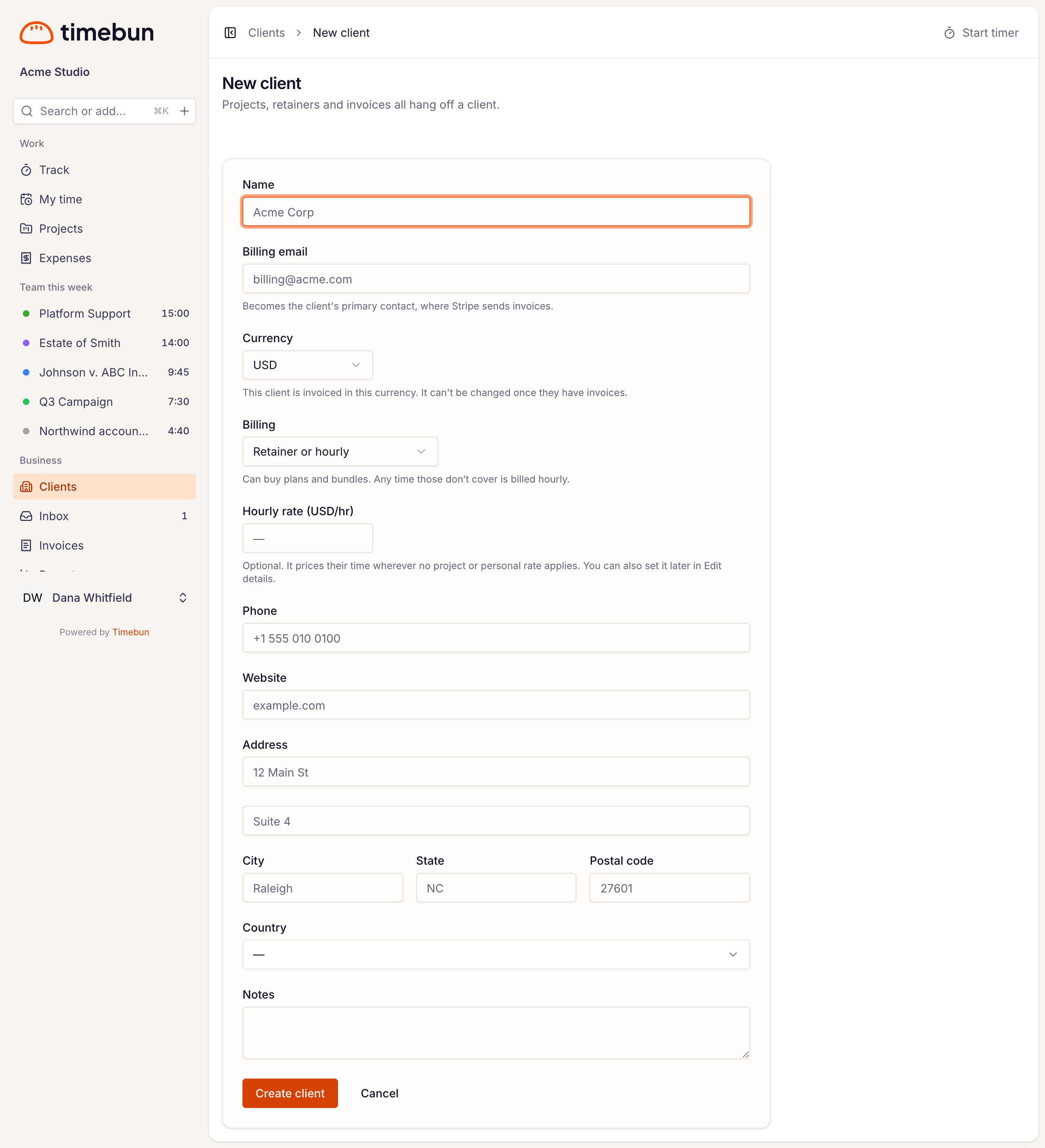This screenshot has height=1148, width=1045.
Task: Focus the Postal code field
Action: (670, 888)
